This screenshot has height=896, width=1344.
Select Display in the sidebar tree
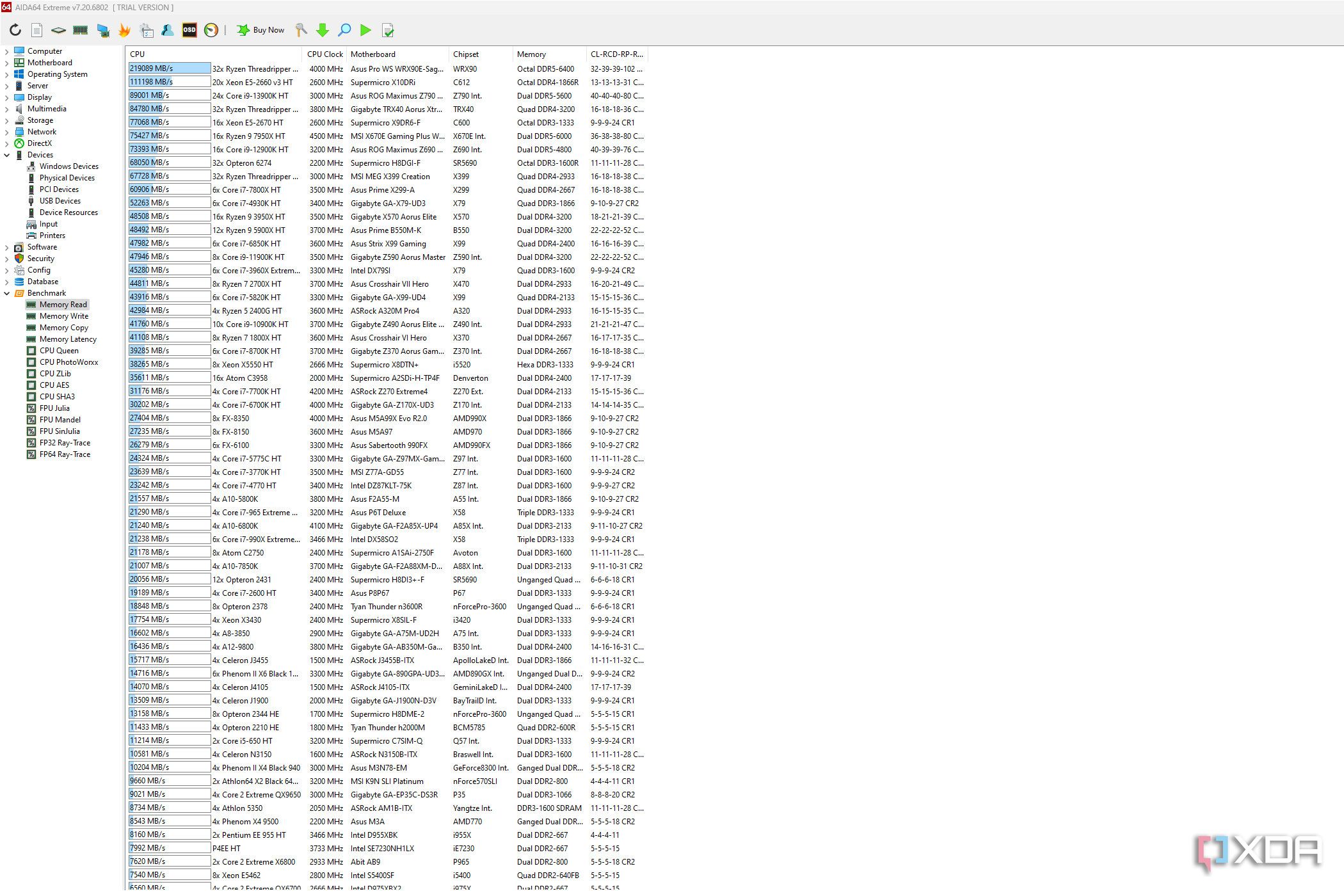coord(39,97)
